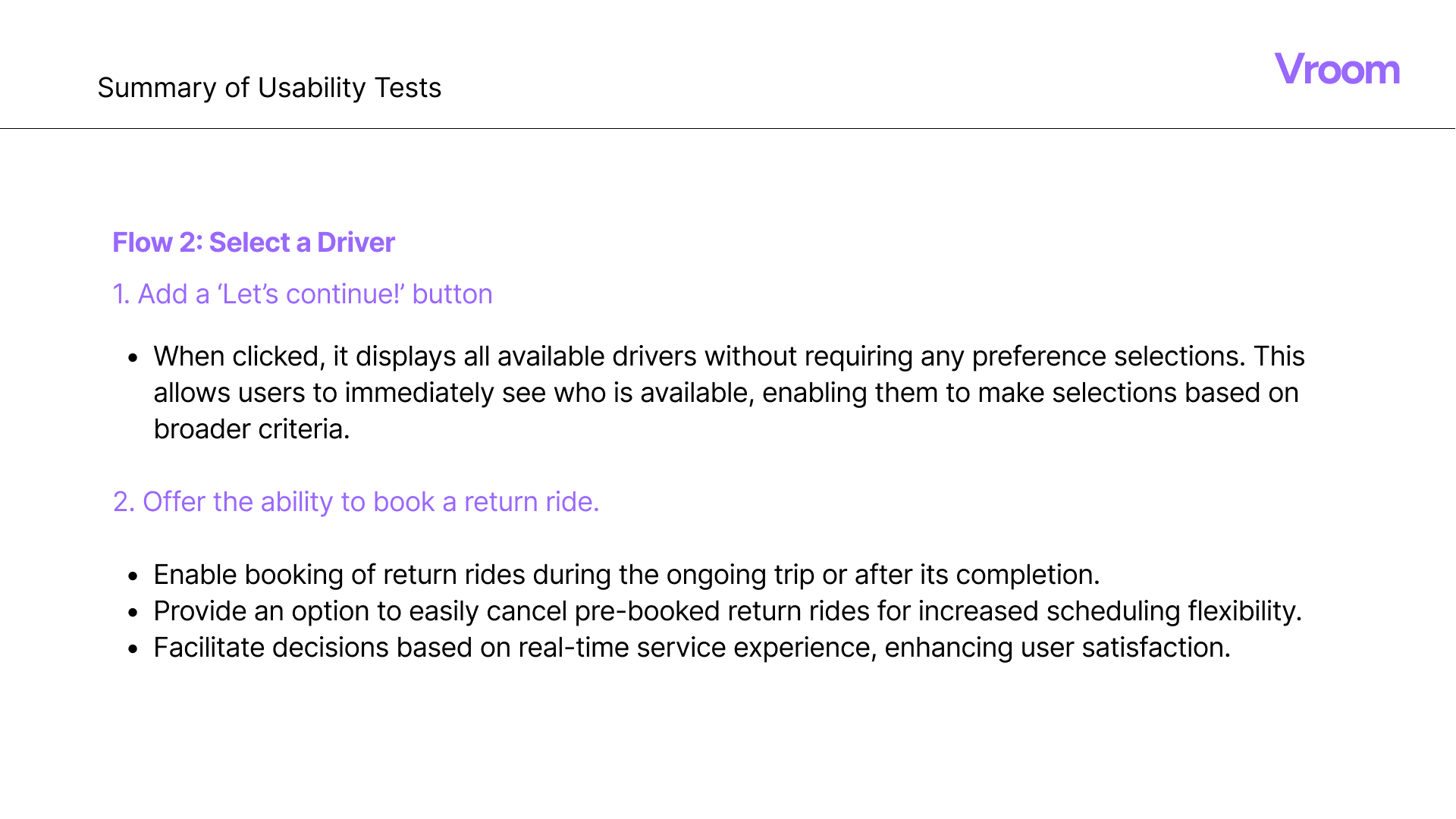The width and height of the screenshot is (1456, 819).
Task: Click the purple Vroom logo
Action: click(1336, 70)
